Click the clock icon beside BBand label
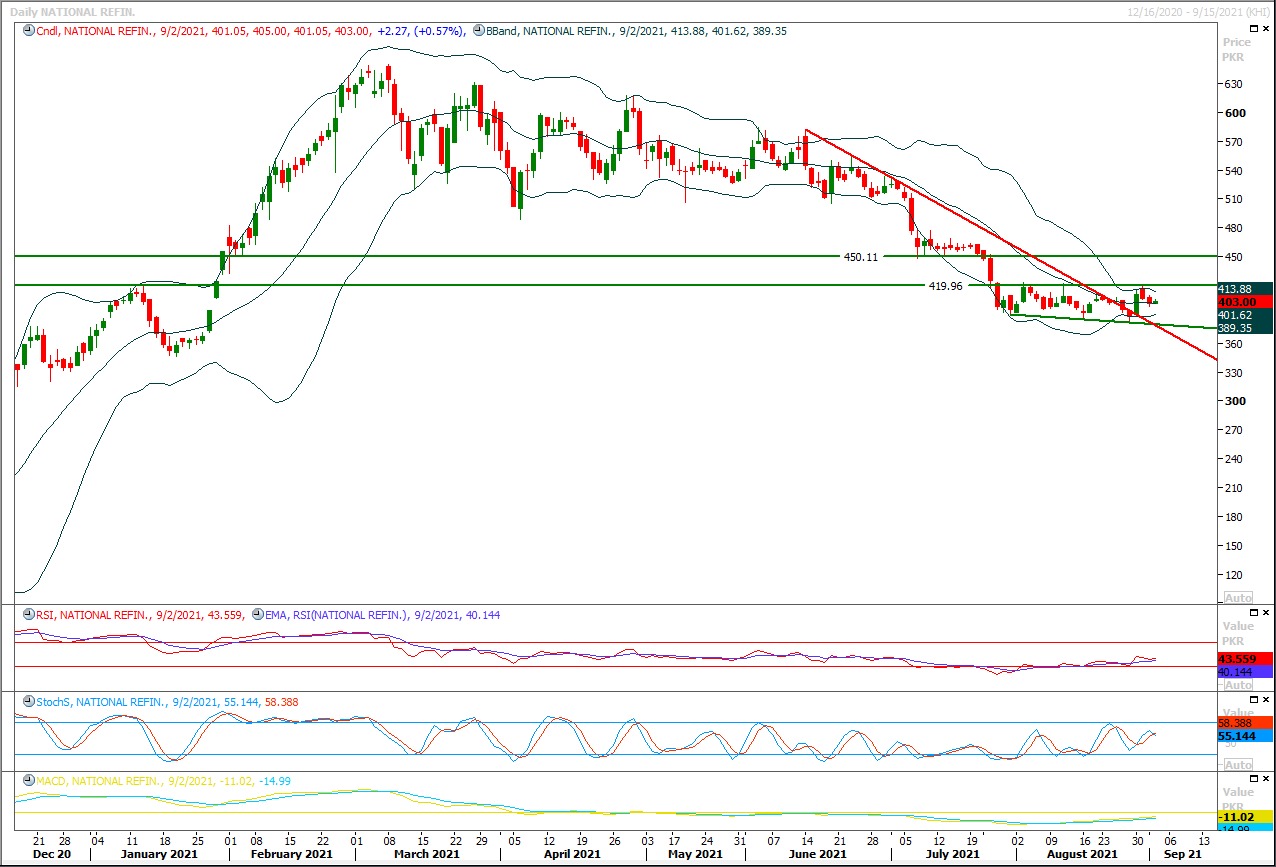This screenshot has width=1276, height=867. [479, 31]
